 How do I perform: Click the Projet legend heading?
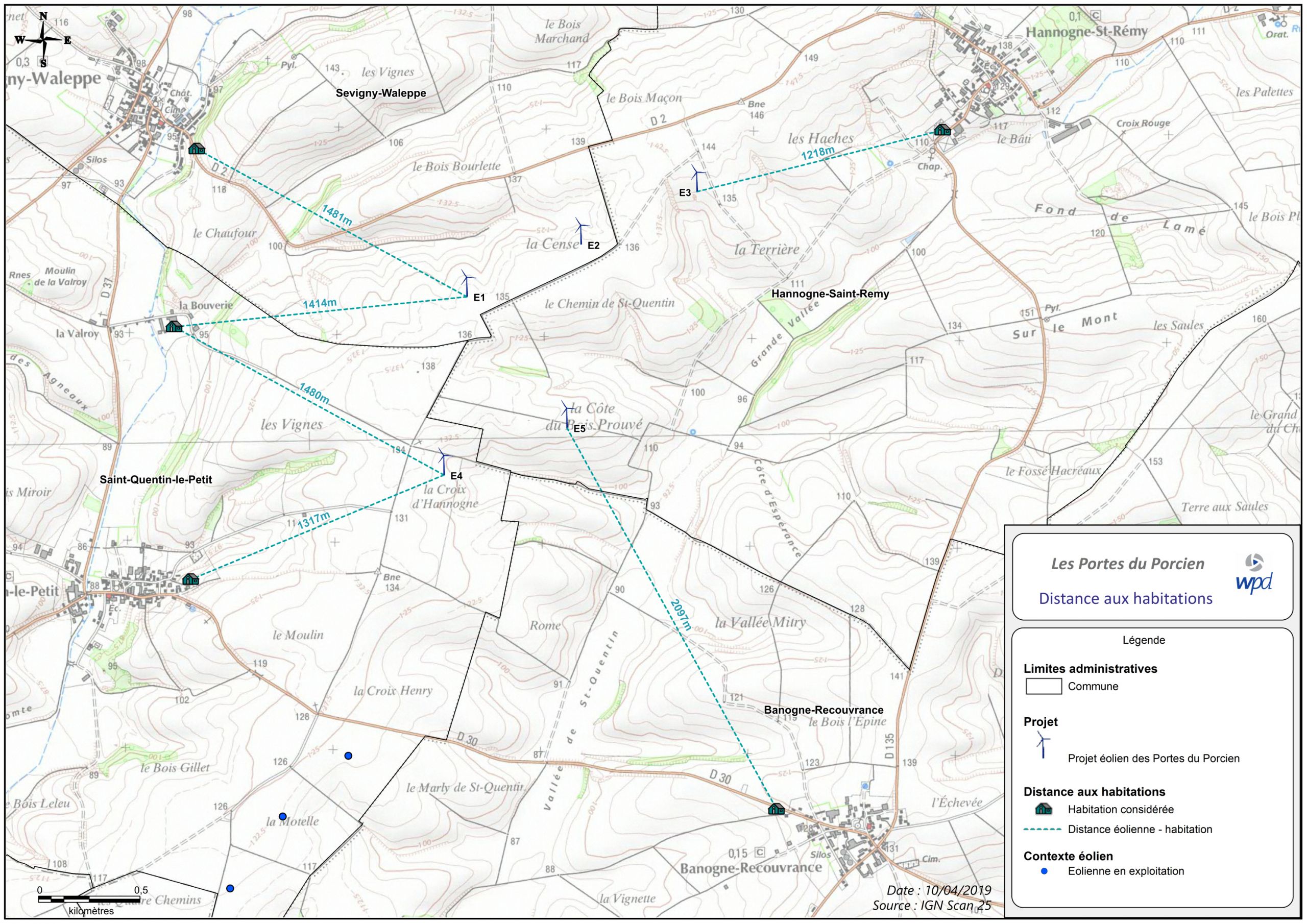click(x=1040, y=721)
